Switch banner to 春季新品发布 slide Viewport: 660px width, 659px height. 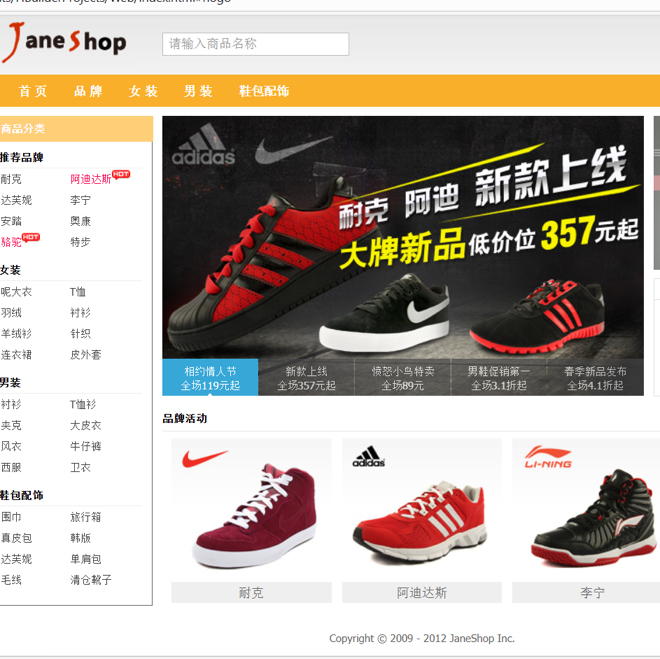pyautogui.click(x=595, y=377)
